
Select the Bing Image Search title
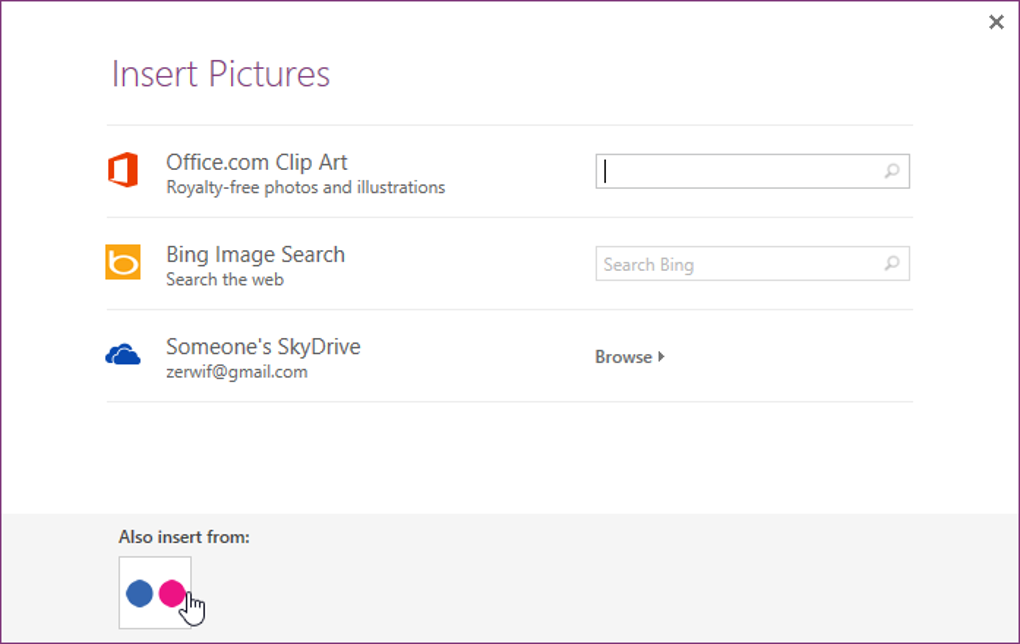(255, 254)
